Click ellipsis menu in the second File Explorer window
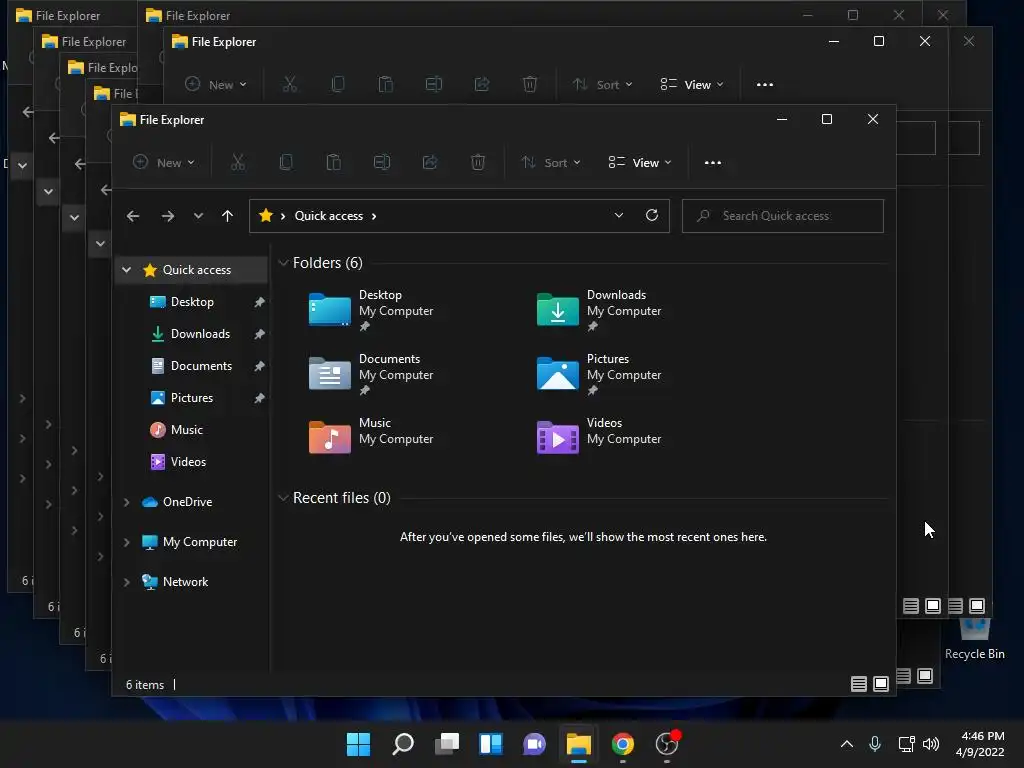 765,85
